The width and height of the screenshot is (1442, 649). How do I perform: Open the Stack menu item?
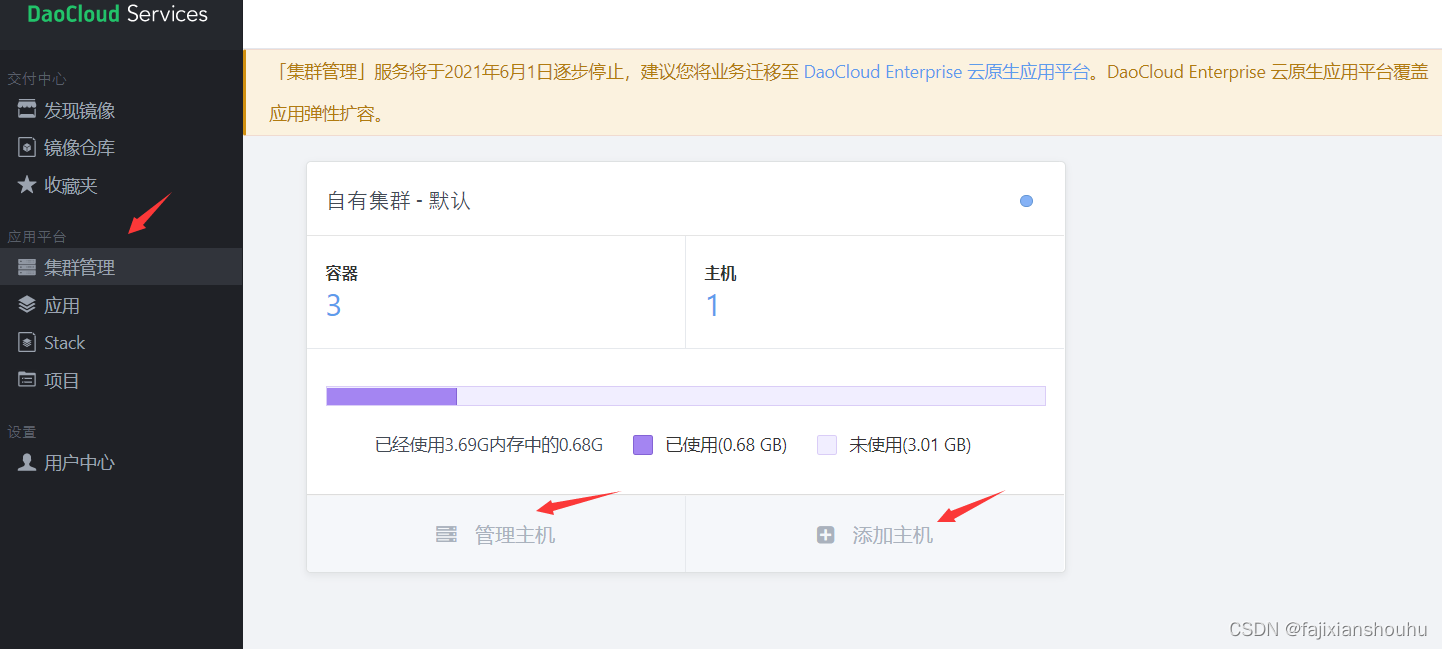coord(121,342)
